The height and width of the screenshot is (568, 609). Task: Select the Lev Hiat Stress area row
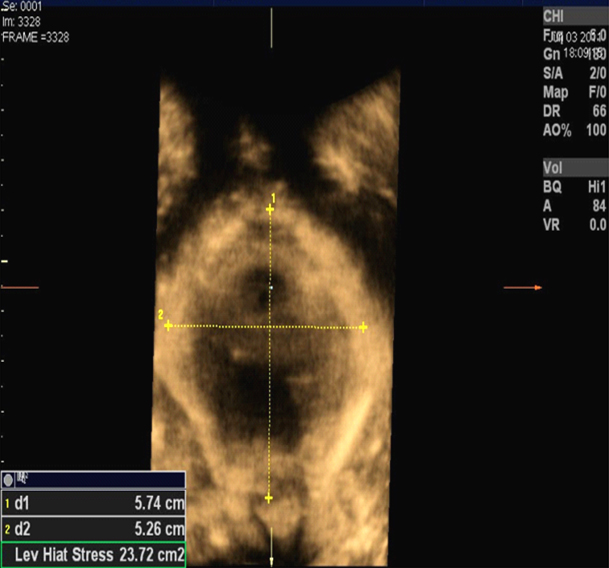point(93,553)
